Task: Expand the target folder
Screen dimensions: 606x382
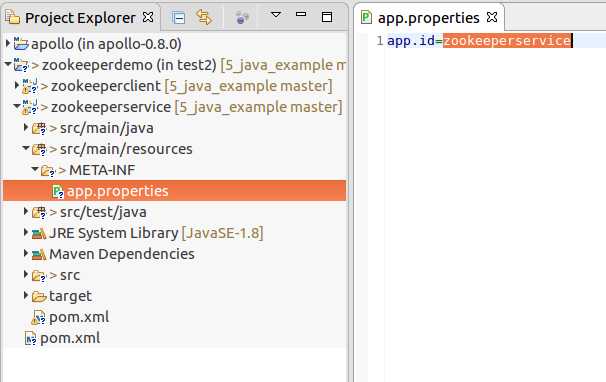Action: click(x=26, y=295)
